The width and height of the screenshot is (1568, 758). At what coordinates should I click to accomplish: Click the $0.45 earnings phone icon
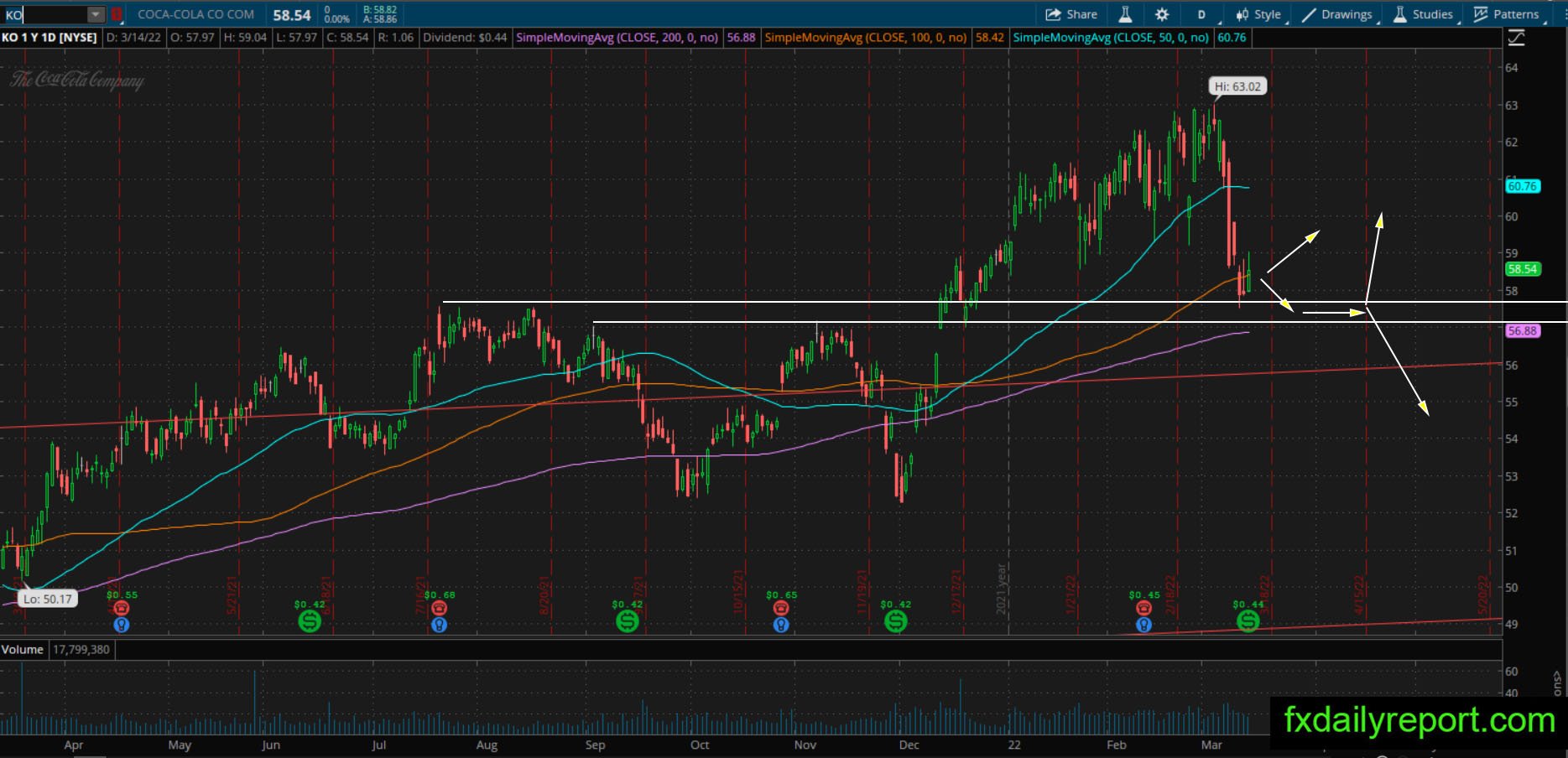click(x=1144, y=608)
